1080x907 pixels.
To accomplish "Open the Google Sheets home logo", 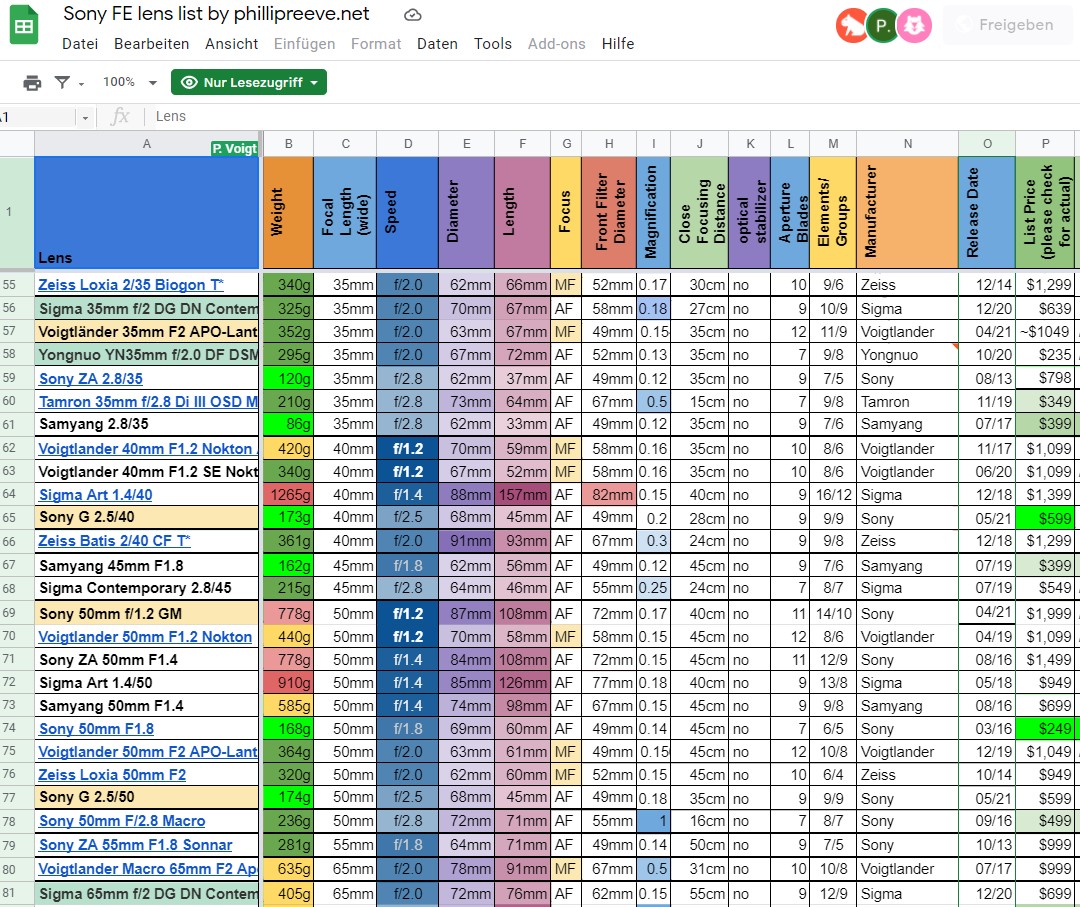I will pyautogui.click(x=24, y=25).
